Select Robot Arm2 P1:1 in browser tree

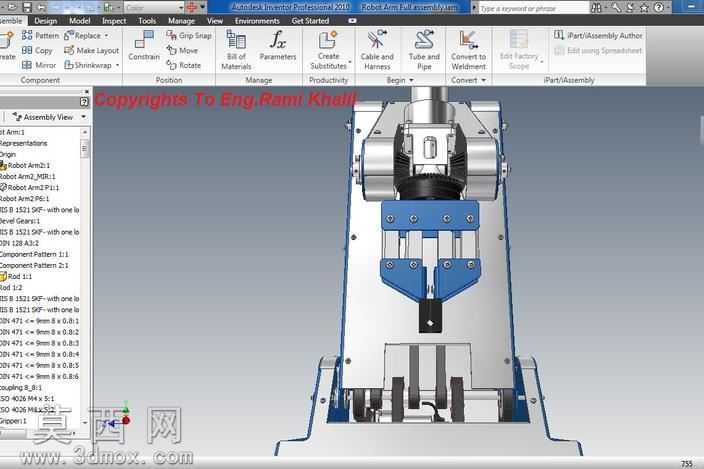click(30, 188)
